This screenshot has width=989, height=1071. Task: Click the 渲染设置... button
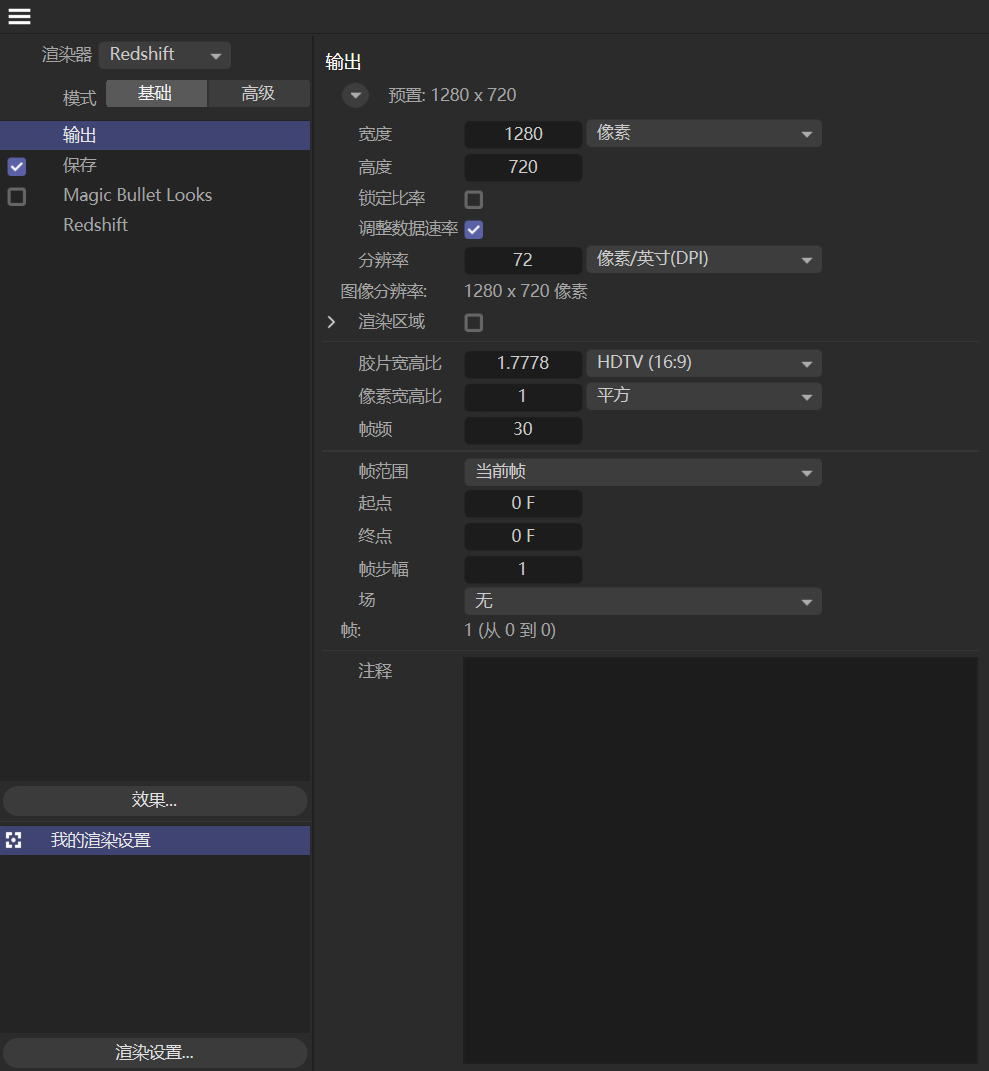tap(155, 1052)
